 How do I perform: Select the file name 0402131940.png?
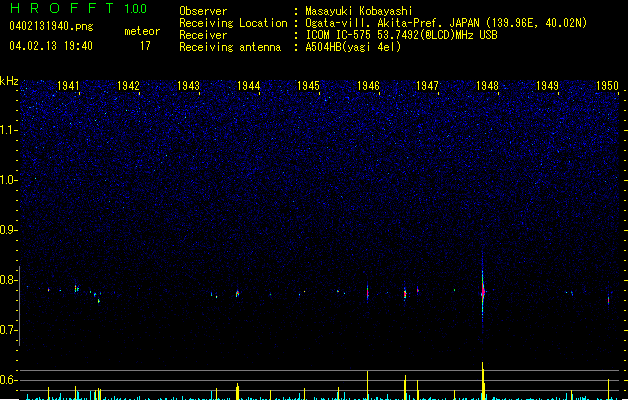click(51, 27)
